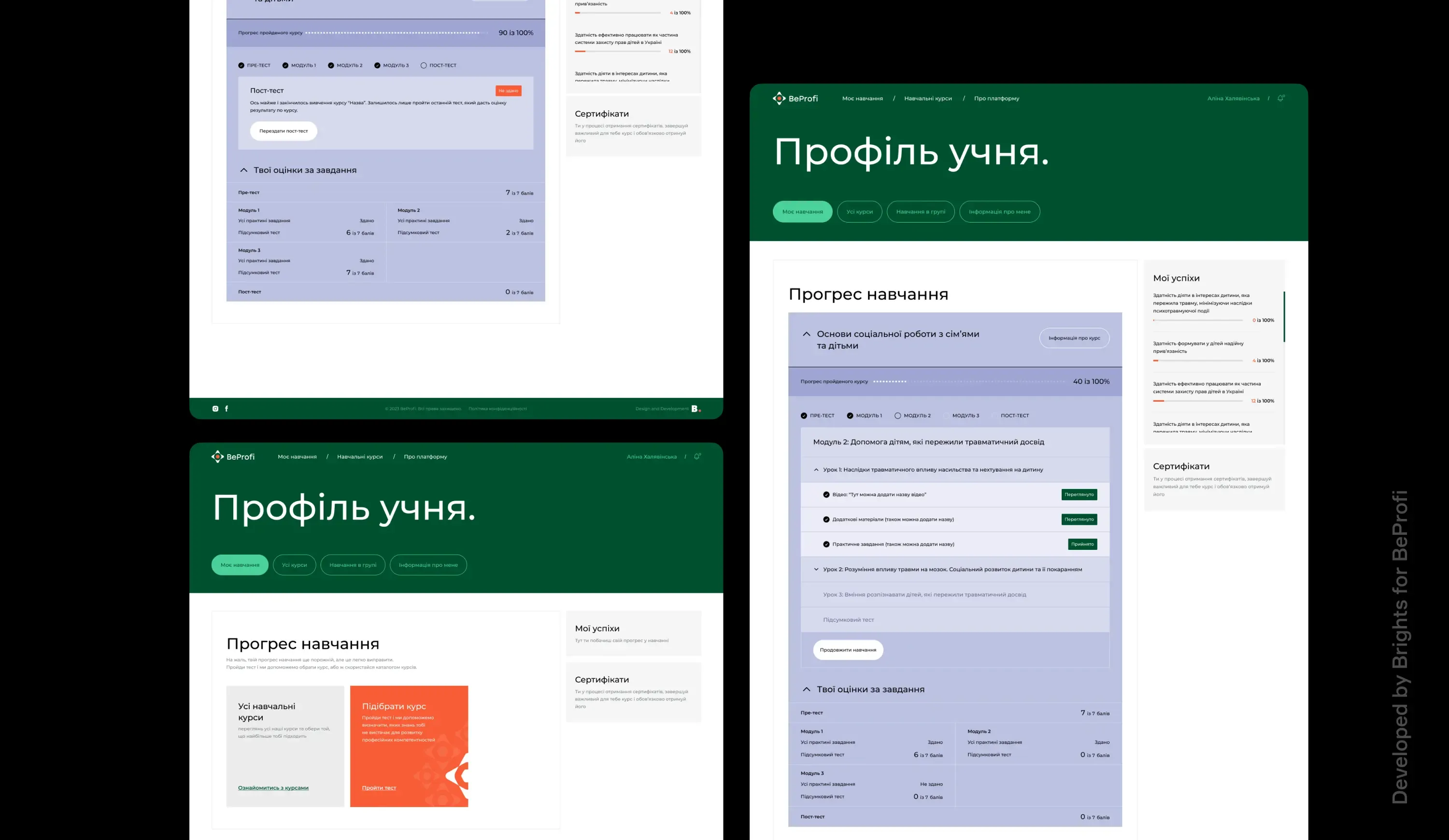Open 'Навчальні курси' nav link in right-hand mockup

(x=927, y=98)
